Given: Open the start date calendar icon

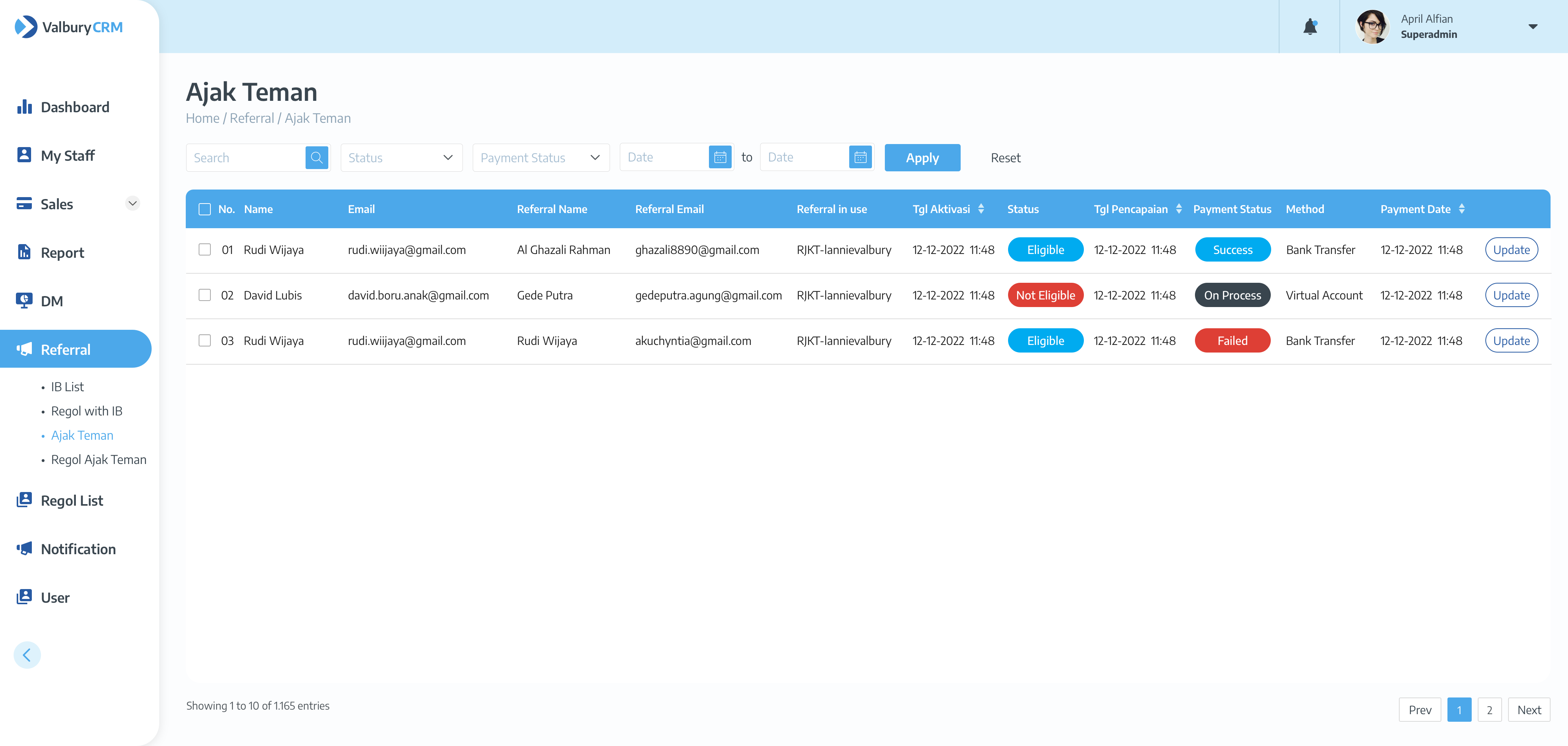Looking at the screenshot, I should coord(720,158).
